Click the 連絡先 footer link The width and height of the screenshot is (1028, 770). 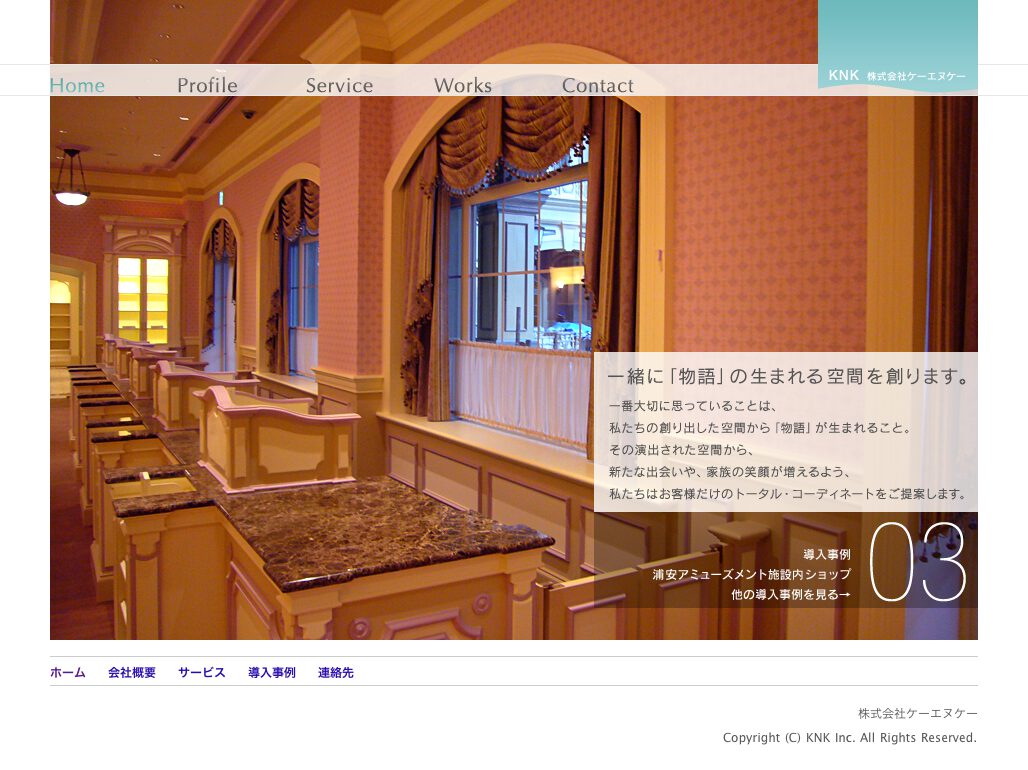336,673
